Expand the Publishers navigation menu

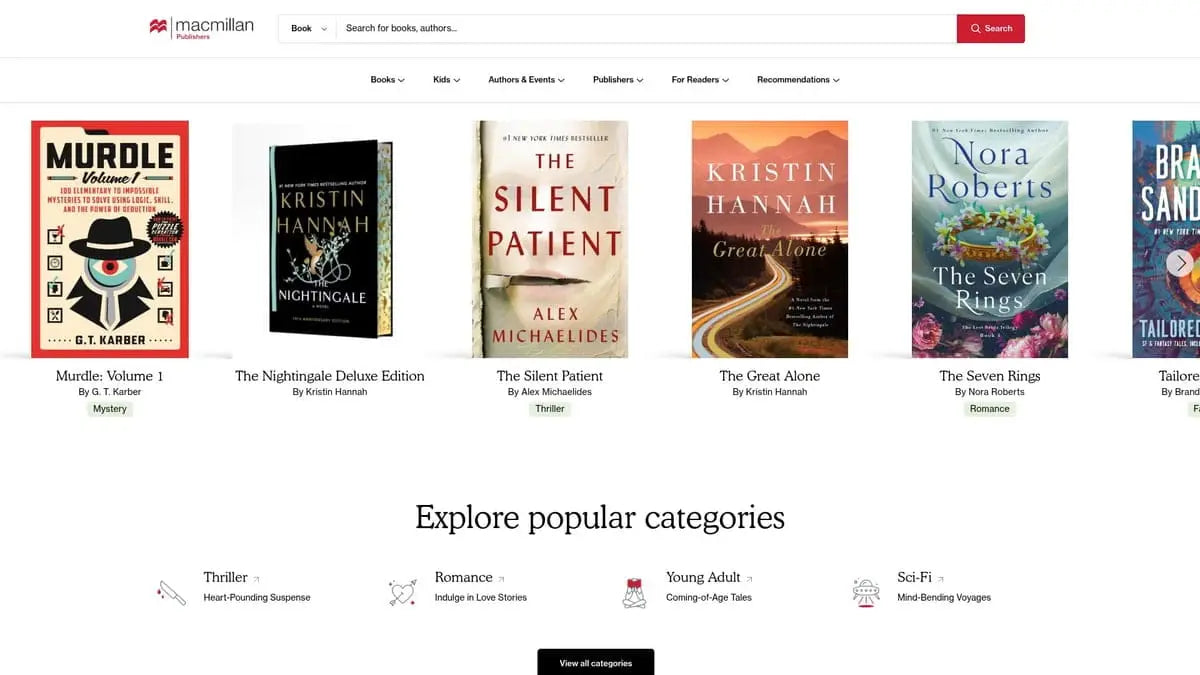[x=618, y=80]
